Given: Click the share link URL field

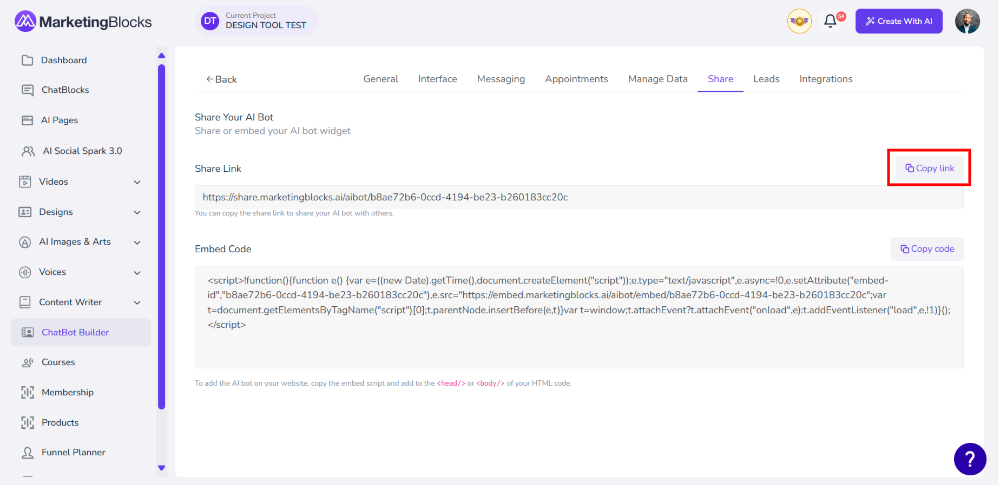Looking at the screenshot, I should point(579,198).
